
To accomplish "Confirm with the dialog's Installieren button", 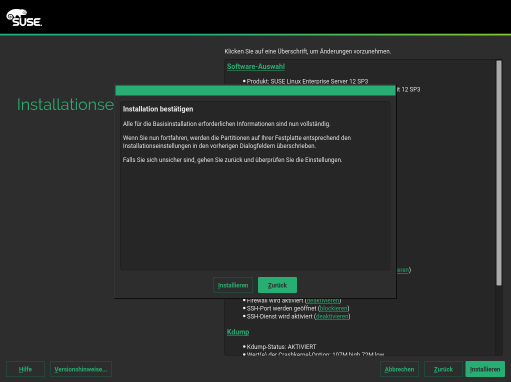I will [233, 285].
